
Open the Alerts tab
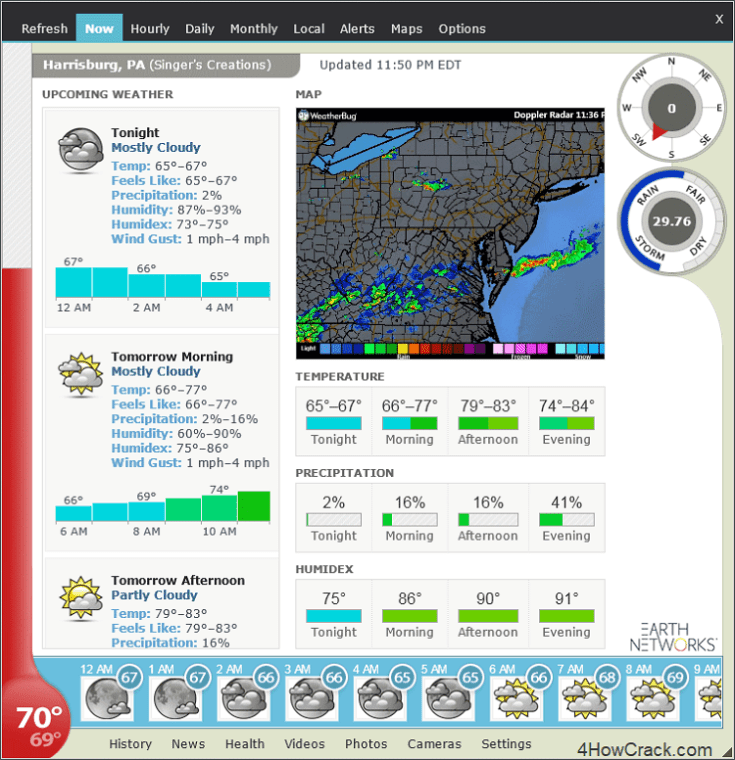(x=357, y=29)
